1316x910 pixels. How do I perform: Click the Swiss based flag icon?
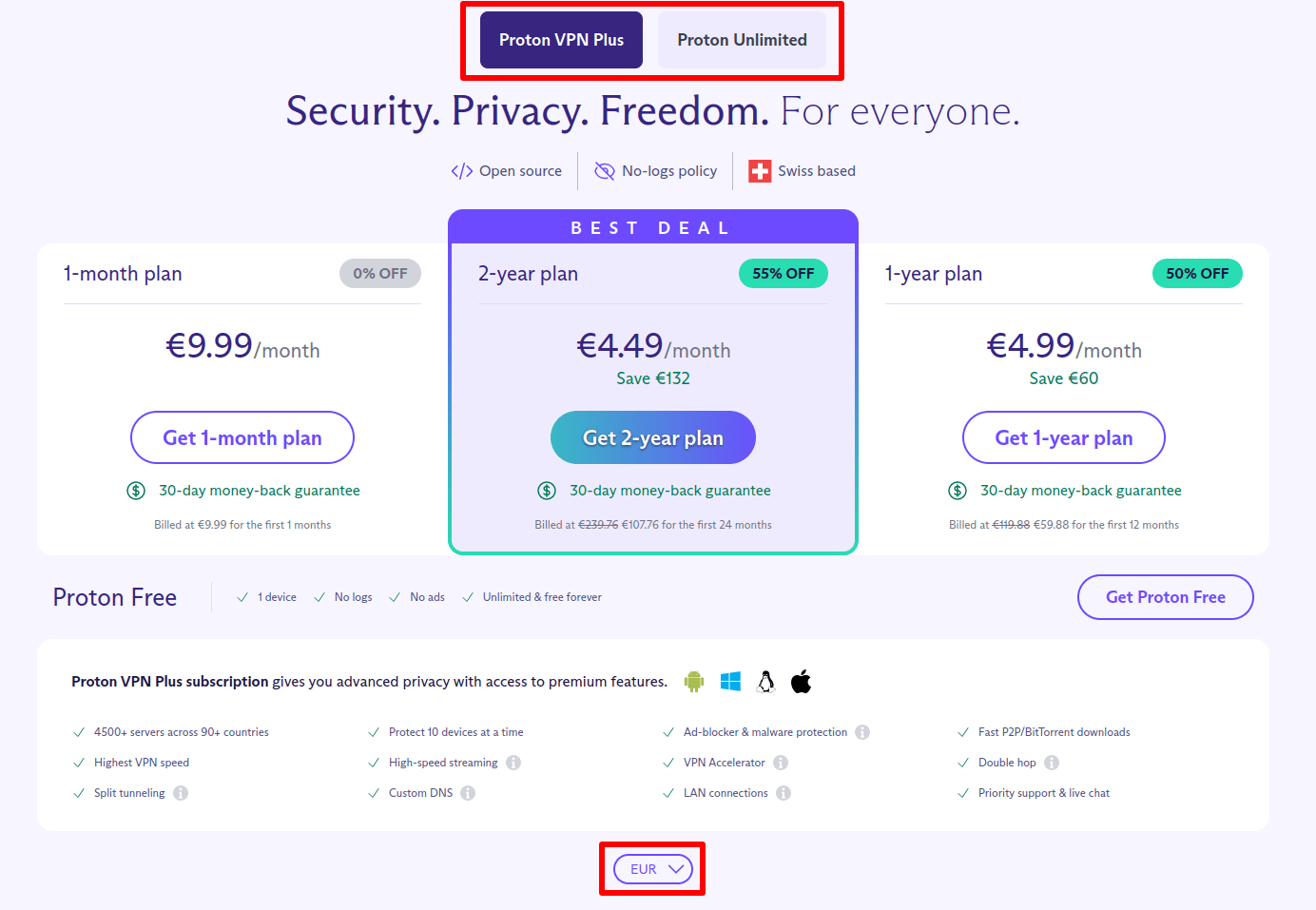[x=760, y=170]
